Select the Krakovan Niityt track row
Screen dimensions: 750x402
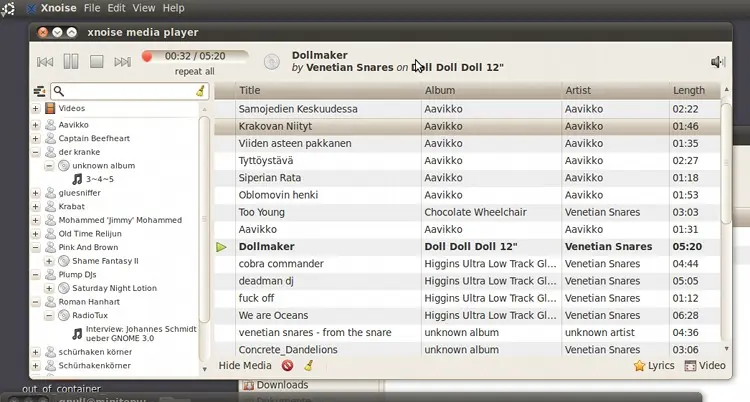coord(467,126)
